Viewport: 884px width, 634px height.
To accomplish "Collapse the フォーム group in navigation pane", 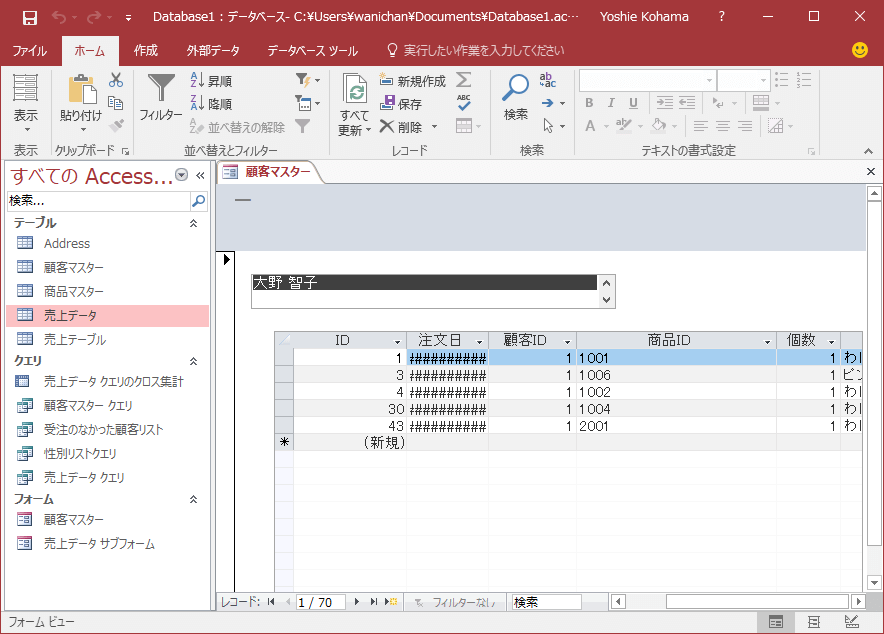I will point(193,499).
